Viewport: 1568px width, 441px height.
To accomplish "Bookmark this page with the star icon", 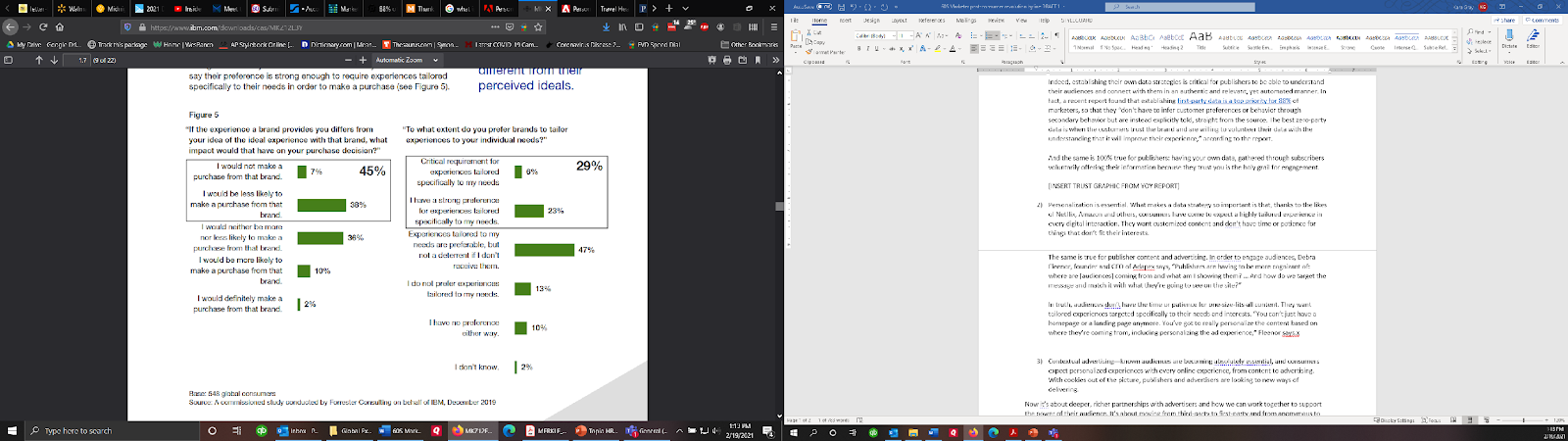I will [x=538, y=27].
